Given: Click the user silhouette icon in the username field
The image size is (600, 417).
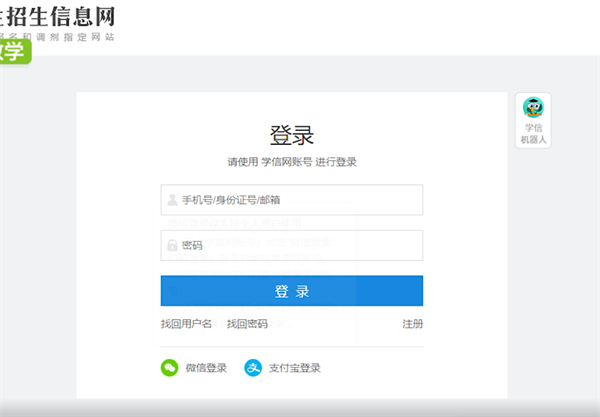Looking at the screenshot, I should [x=173, y=200].
